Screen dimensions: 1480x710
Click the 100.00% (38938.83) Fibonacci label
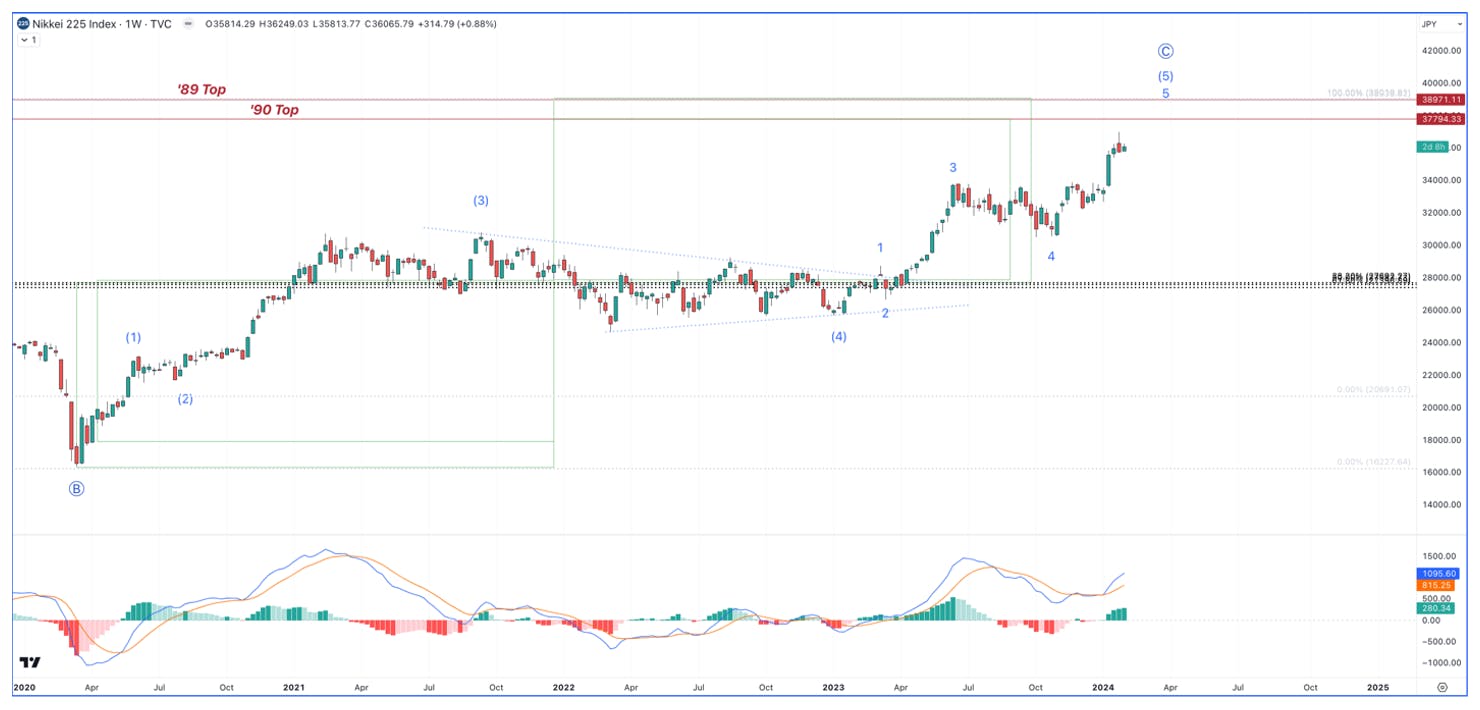[x=1368, y=93]
